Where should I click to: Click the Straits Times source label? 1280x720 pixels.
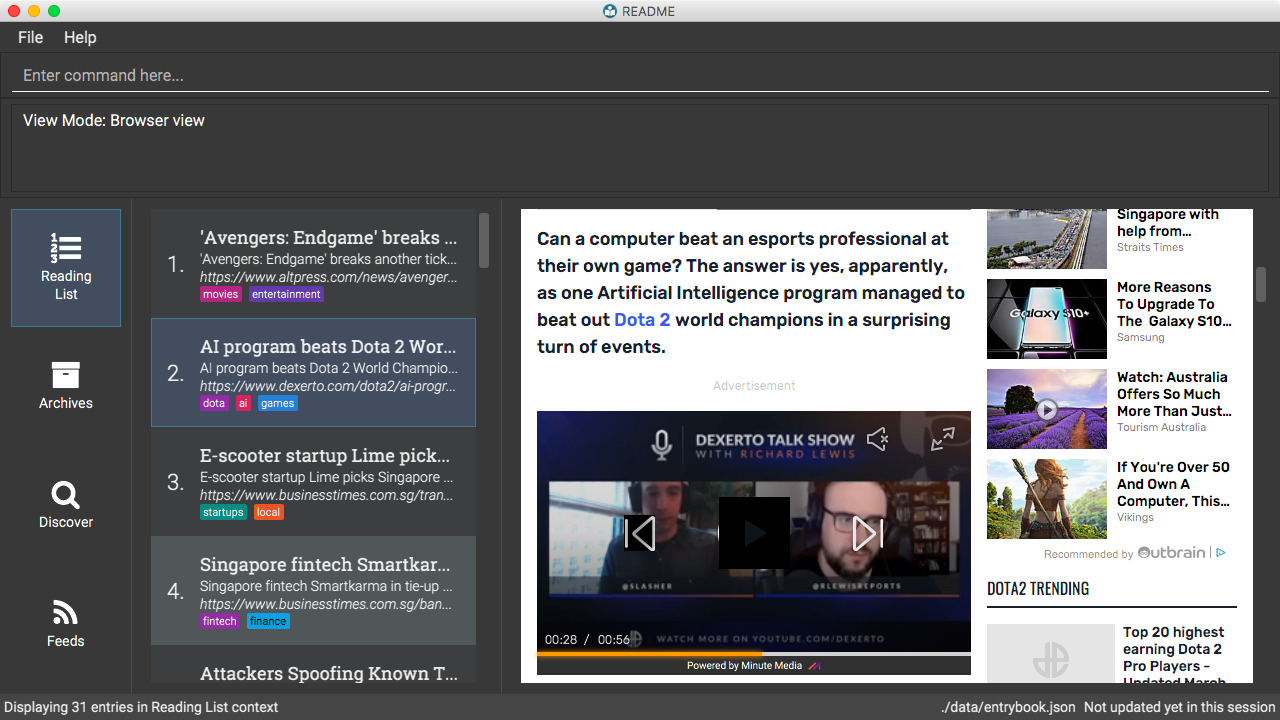pos(1150,247)
